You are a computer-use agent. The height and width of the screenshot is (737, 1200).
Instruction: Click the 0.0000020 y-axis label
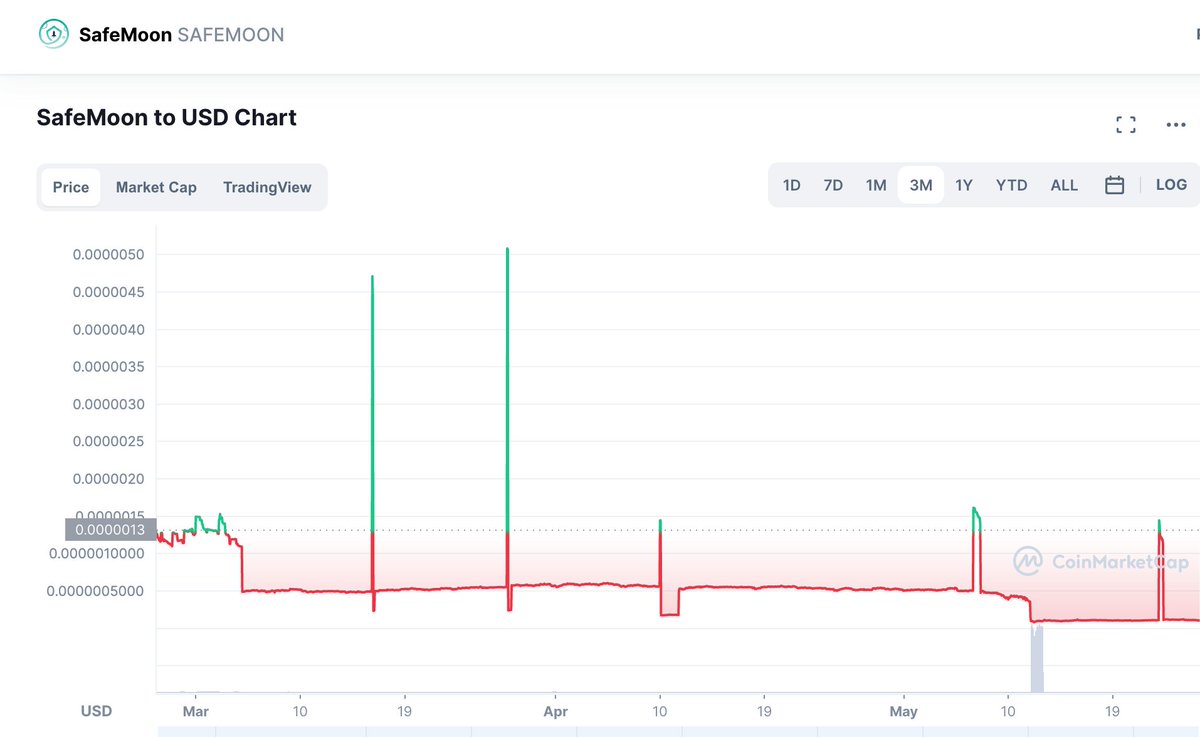[x=108, y=480]
